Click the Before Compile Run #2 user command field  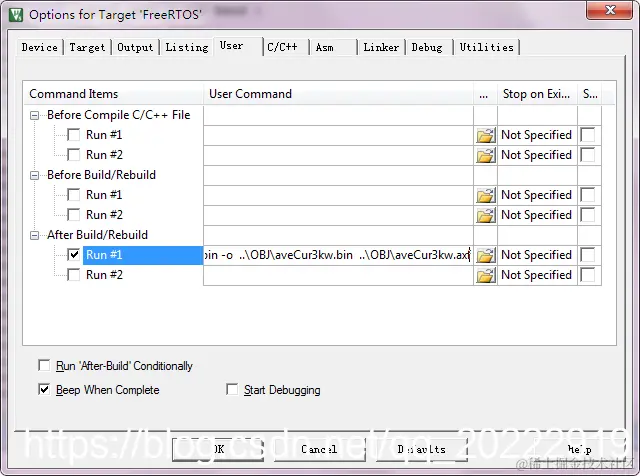338,155
